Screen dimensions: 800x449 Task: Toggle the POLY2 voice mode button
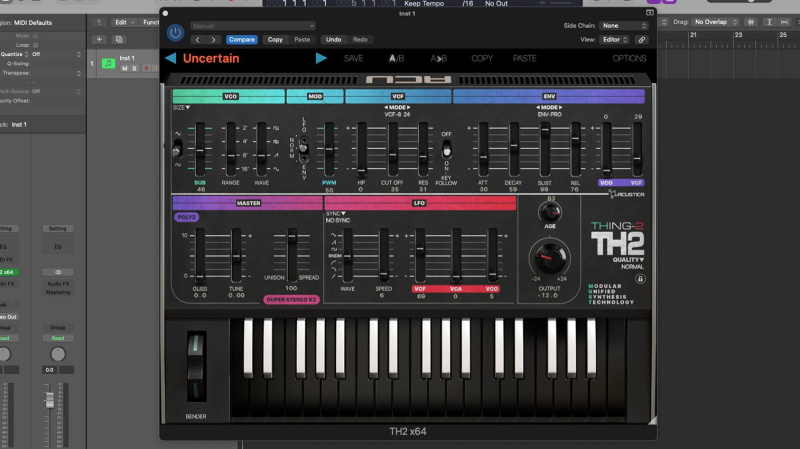186,217
